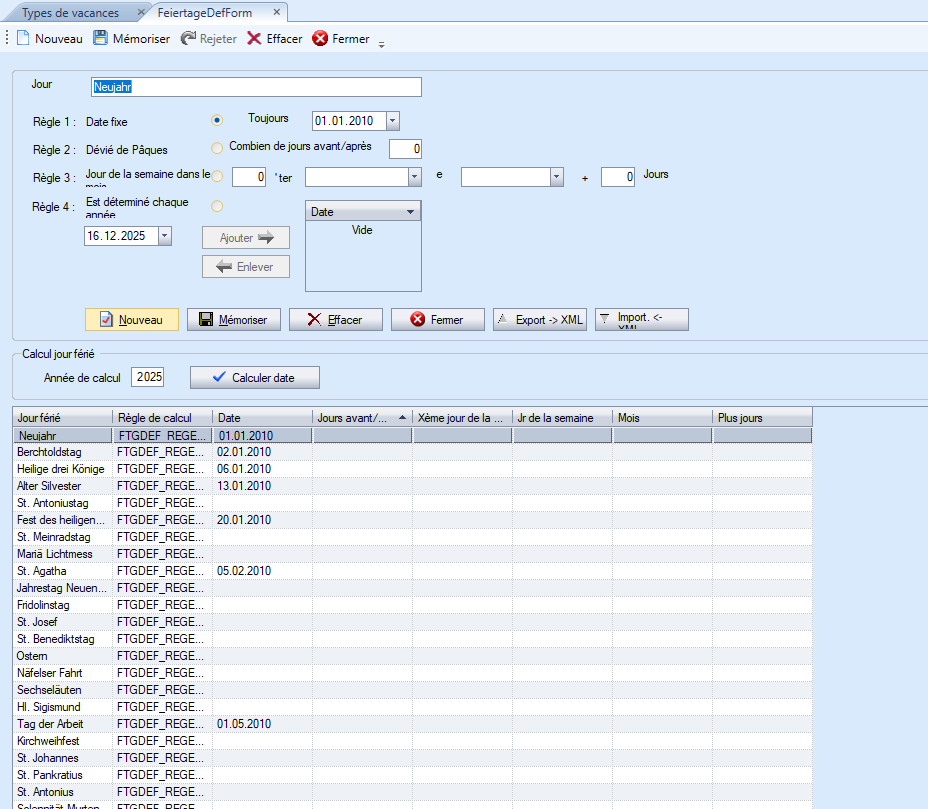Click the Rejeter undo toolbar icon
928x809 pixels.
click(188, 39)
